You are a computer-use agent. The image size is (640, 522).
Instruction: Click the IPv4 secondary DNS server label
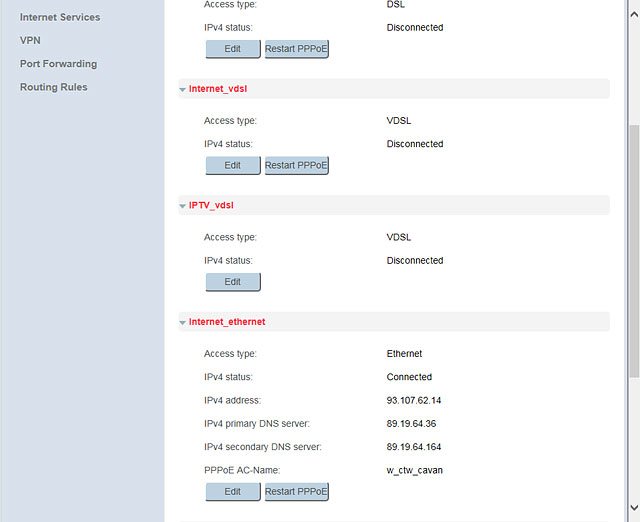pyautogui.click(x=263, y=447)
